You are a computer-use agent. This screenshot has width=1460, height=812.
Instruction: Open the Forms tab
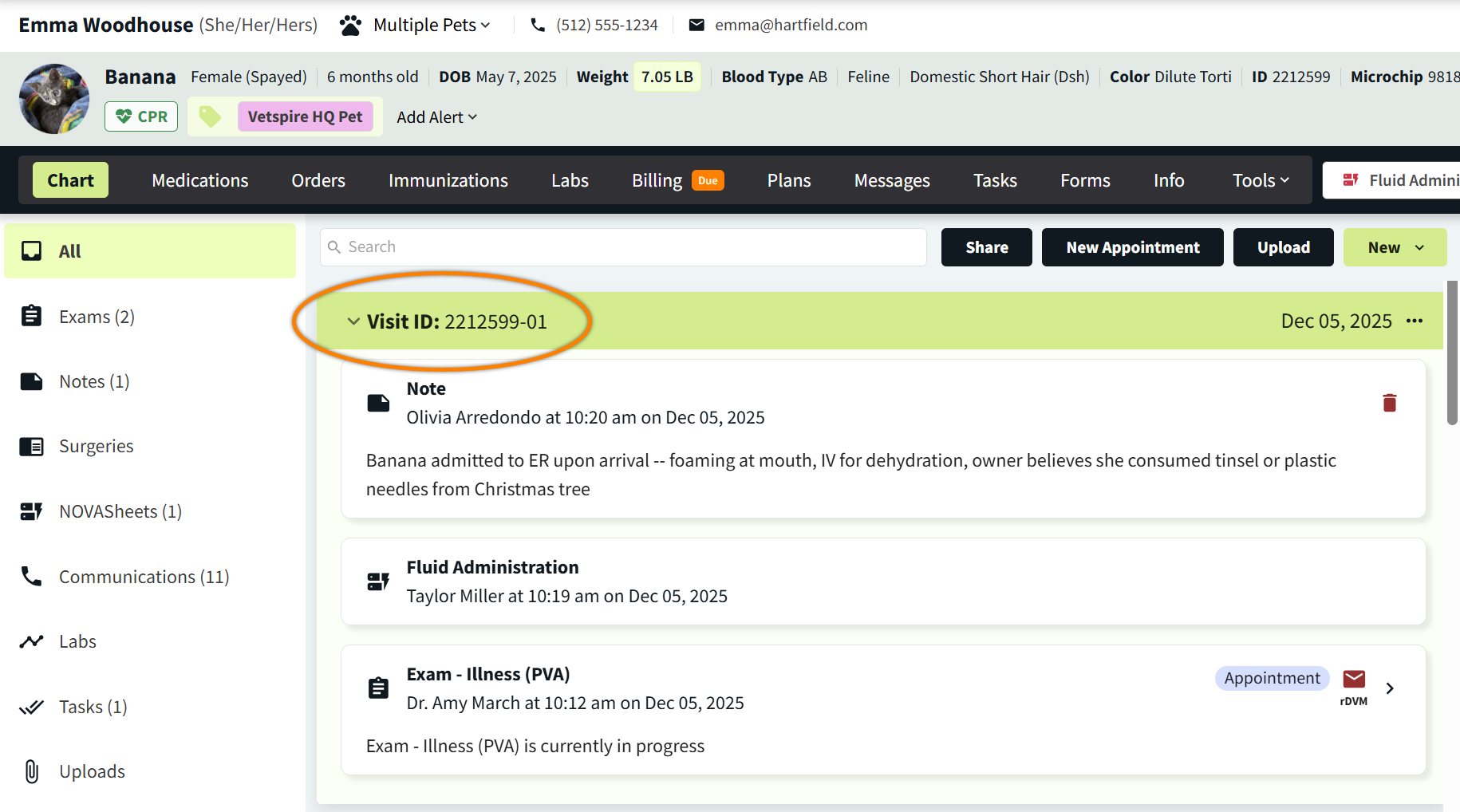click(1085, 180)
